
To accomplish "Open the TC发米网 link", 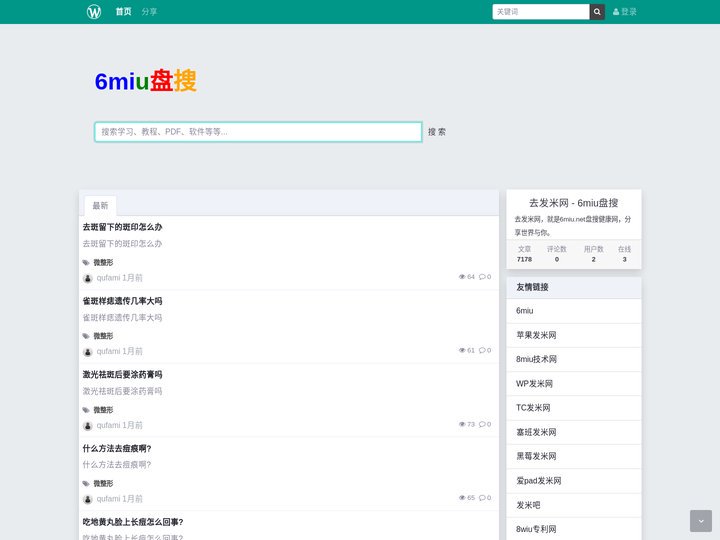I will point(574,408).
